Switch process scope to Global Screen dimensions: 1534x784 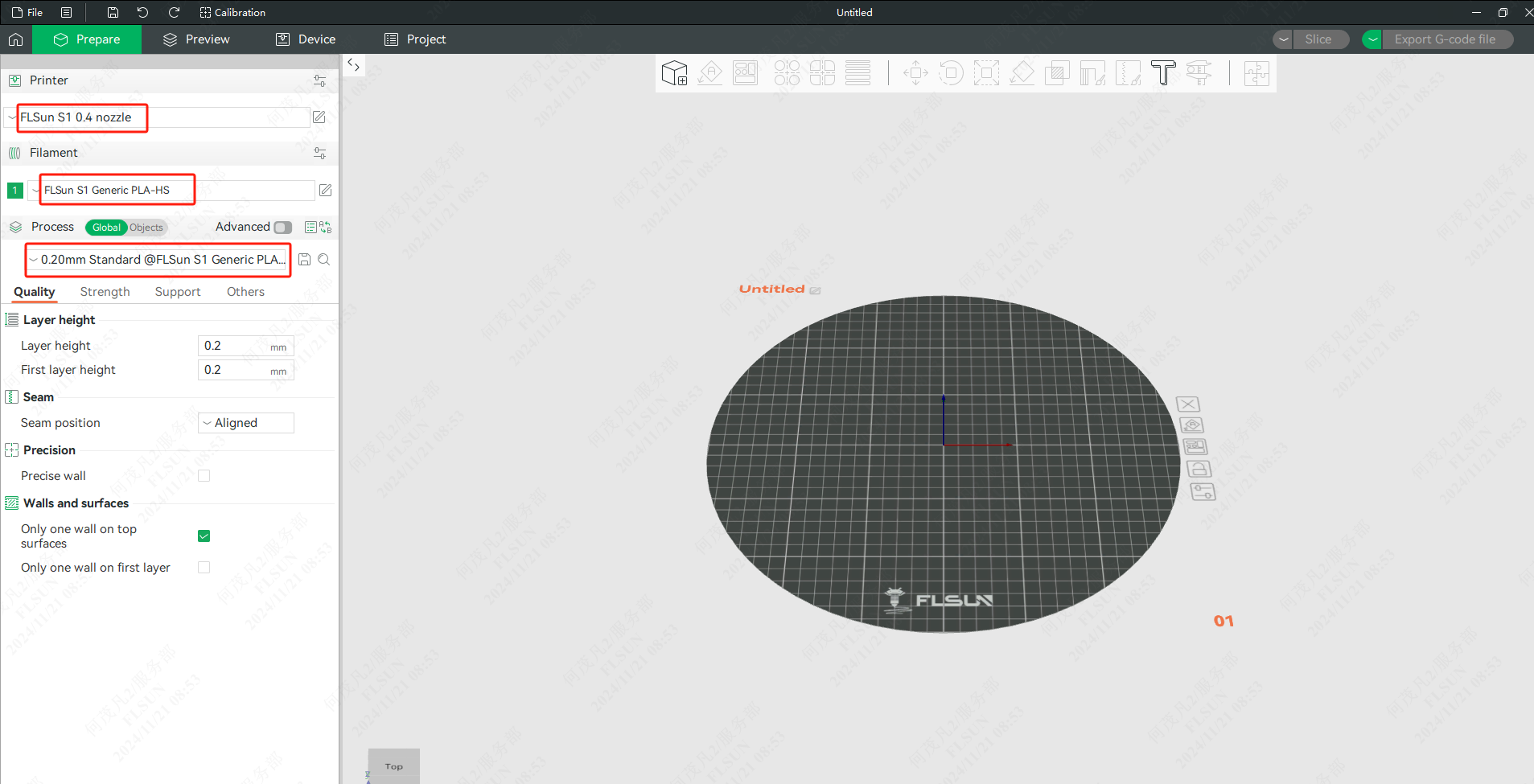[106, 228]
